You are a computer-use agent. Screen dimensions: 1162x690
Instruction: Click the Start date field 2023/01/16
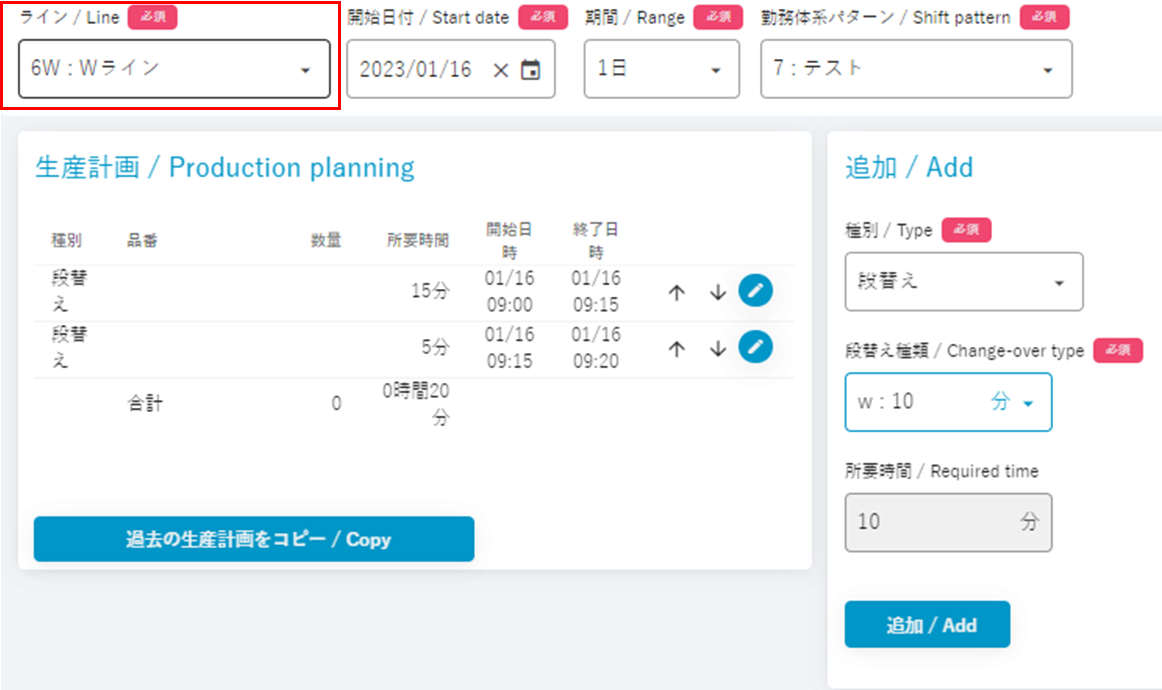(x=416, y=69)
